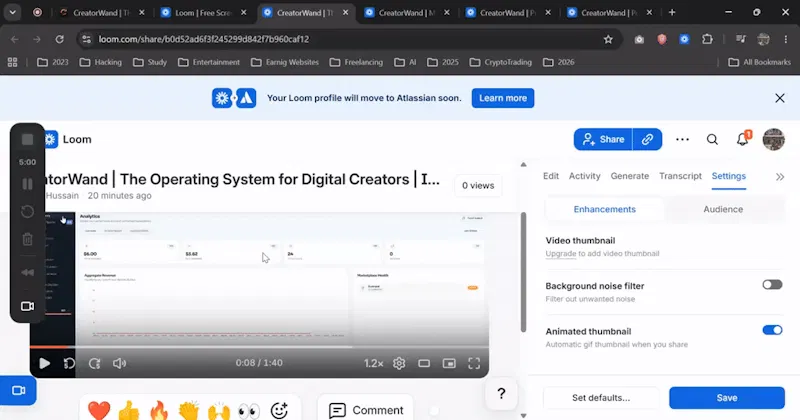Open the Freelancing bookmarks folder
This screenshot has height=420, width=800.
coord(356,62)
